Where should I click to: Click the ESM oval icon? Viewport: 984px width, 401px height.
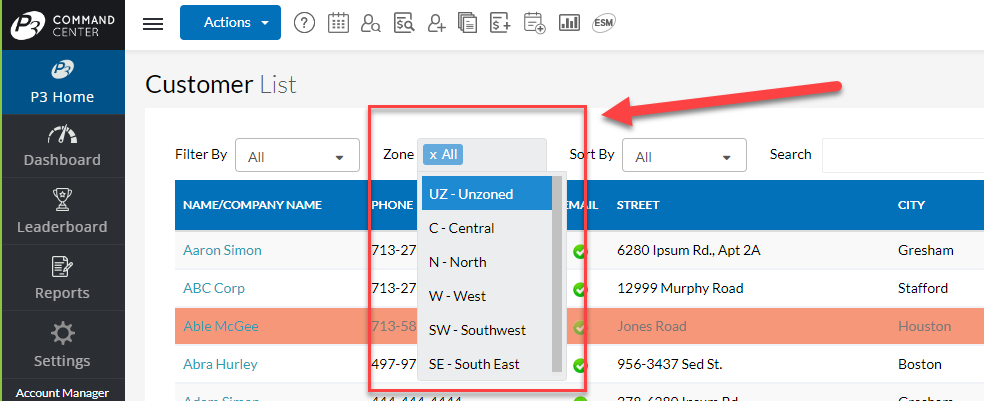click(602, 23)
